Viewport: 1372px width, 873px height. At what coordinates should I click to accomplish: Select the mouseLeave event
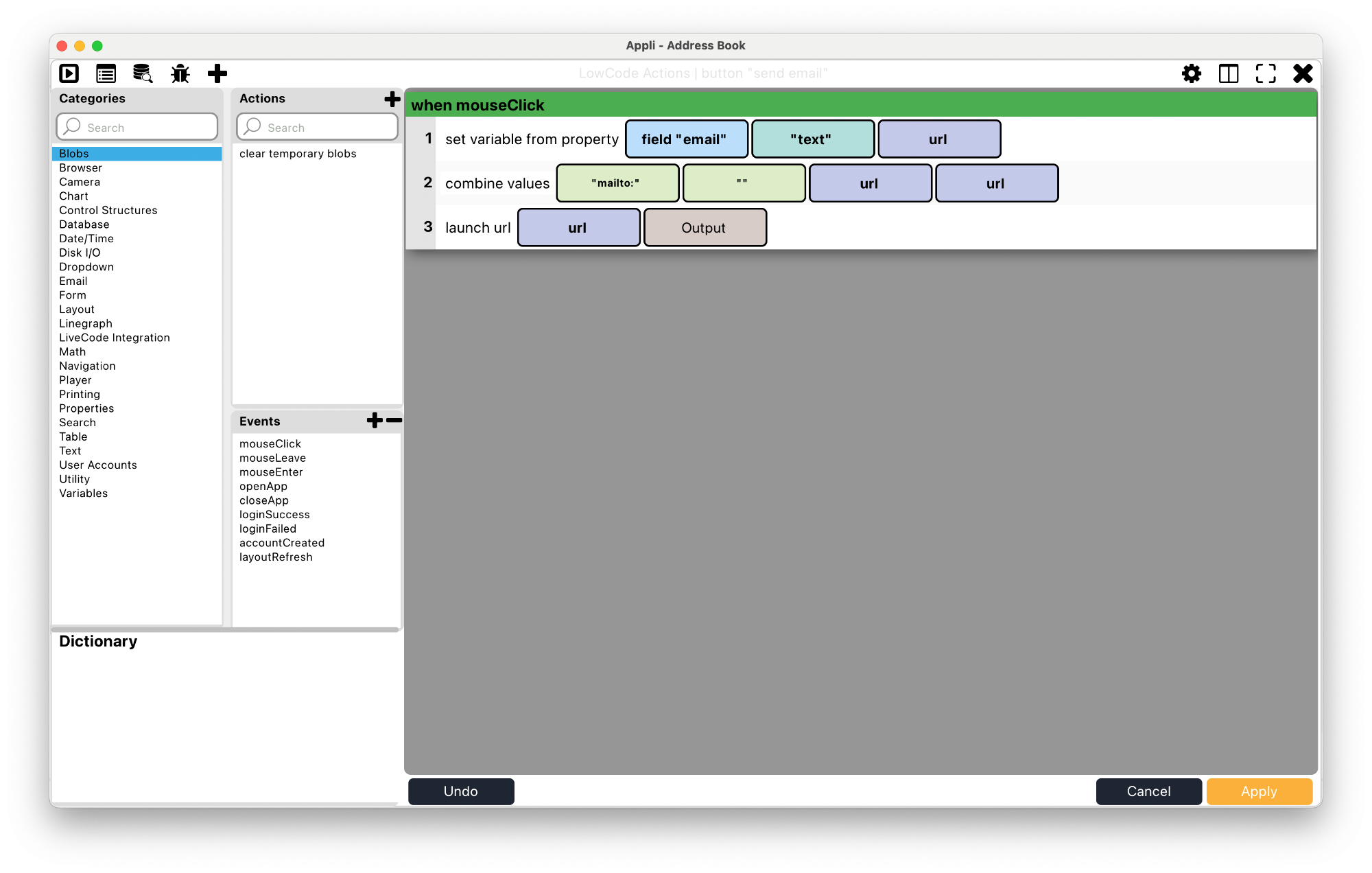point(272,457)
